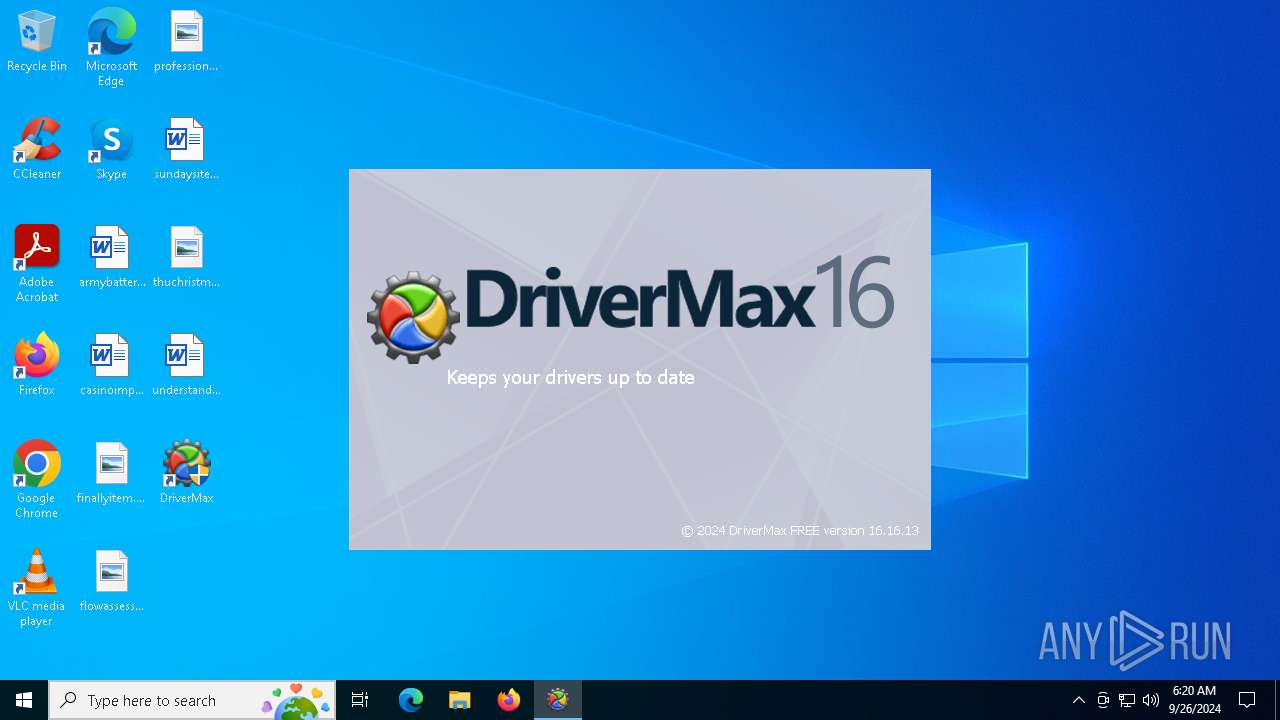The image size is (1280, 720).
Task: Click the DriverMax gear logo on splash
Action: pyautogui.click(x=413, y=317)
